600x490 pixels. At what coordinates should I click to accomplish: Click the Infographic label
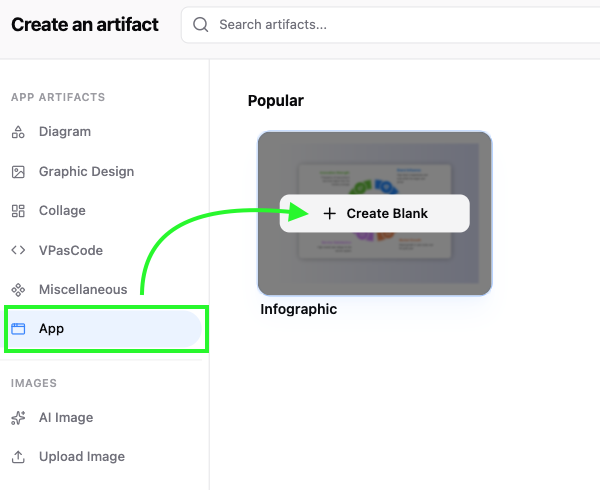[x=298, y=309]
